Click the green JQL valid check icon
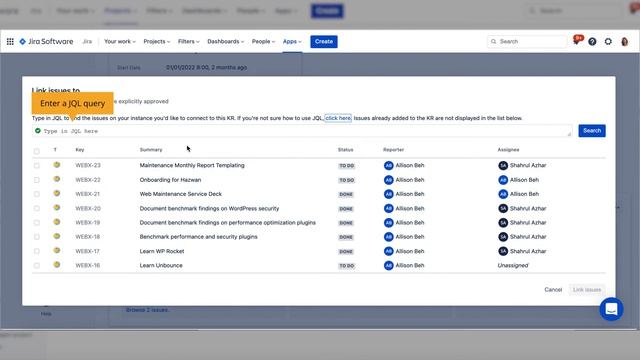The image size is (640, 360). tap(38, 131)
